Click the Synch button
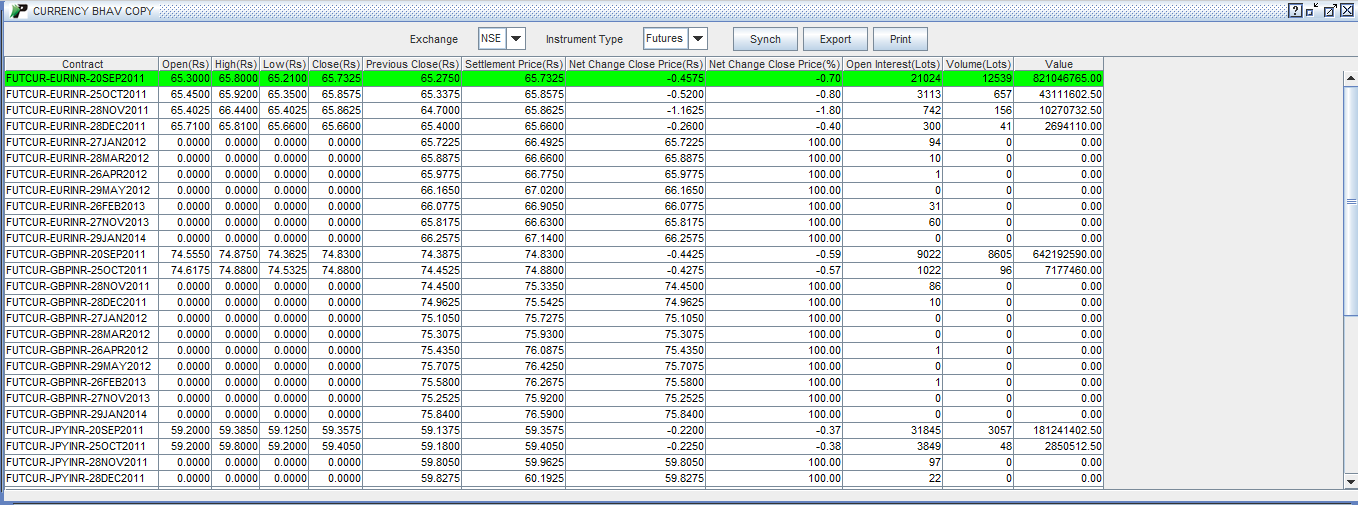 coord(765,39)
